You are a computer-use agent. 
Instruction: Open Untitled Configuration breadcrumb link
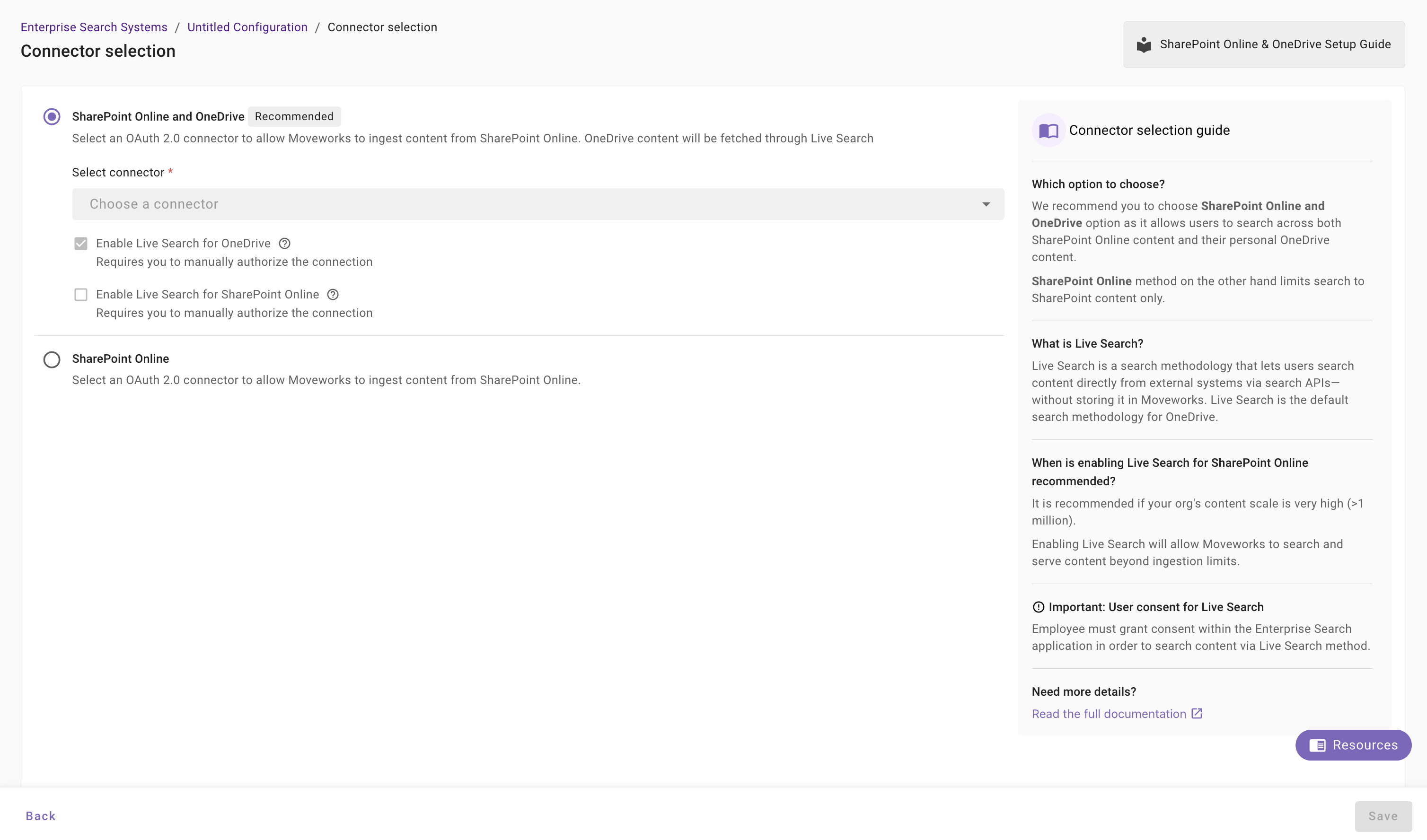[247, 27]
